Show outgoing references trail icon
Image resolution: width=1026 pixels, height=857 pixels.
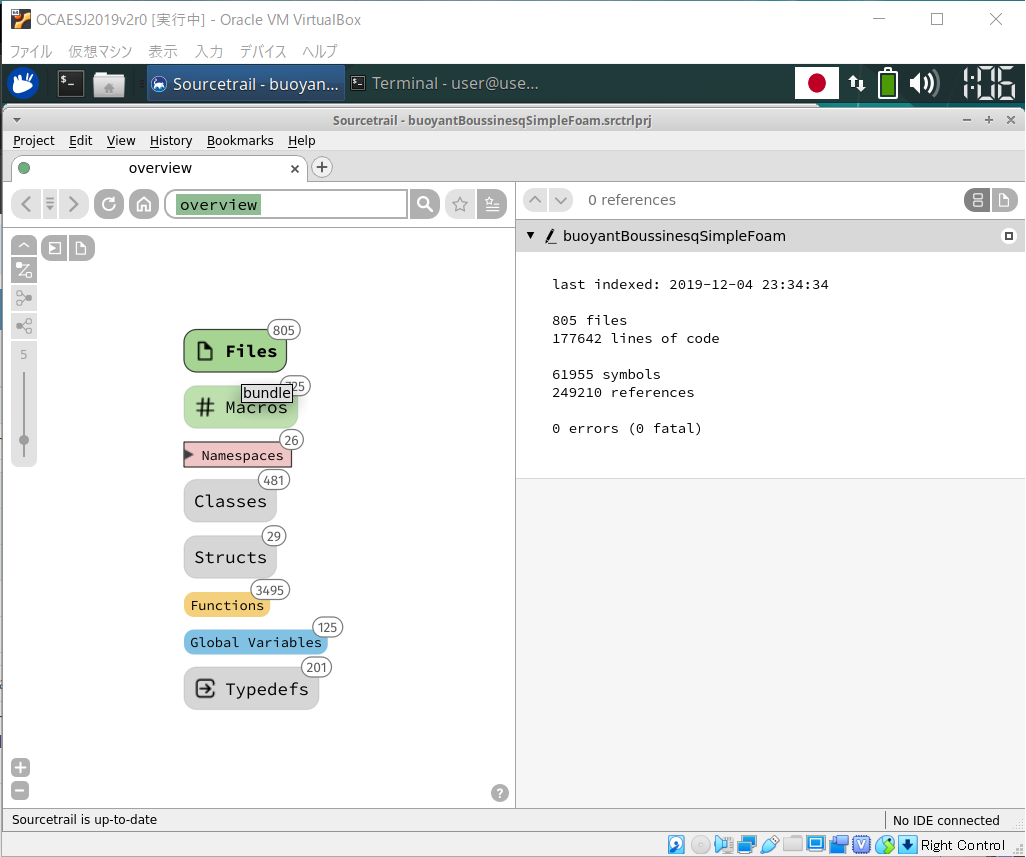[24, 326]
